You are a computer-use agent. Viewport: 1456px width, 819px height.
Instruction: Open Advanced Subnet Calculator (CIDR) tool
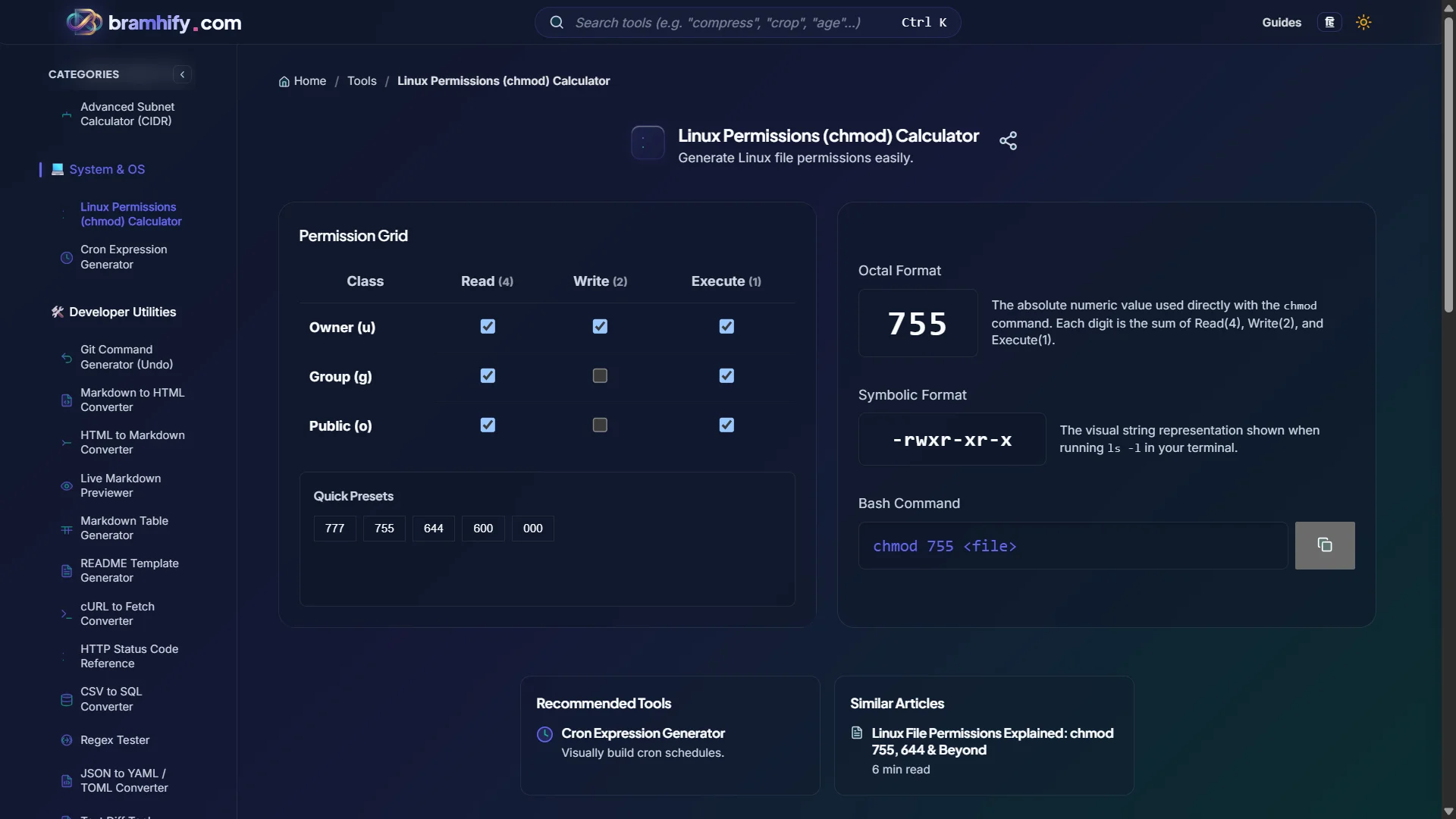click(127, 114)
